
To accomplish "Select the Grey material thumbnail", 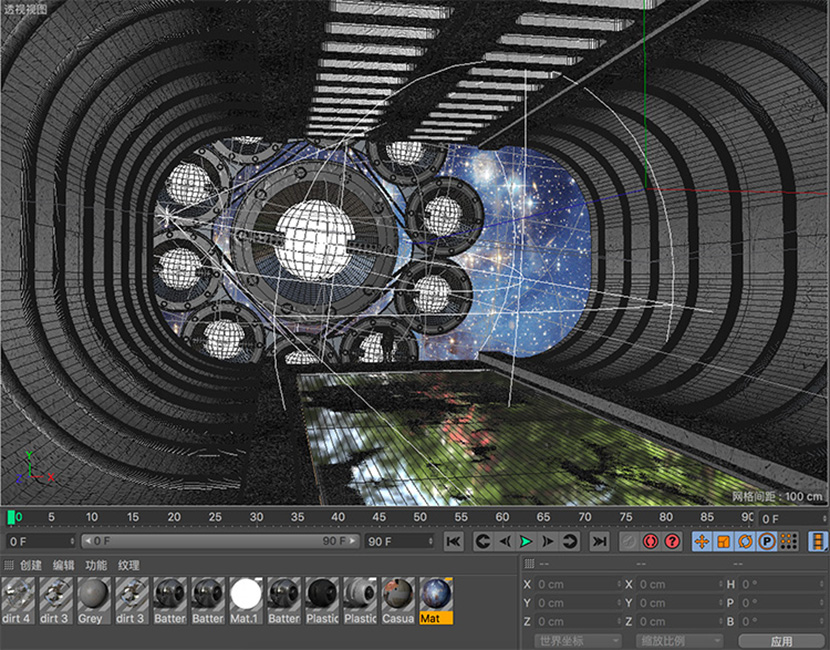I will pos(91,599).
